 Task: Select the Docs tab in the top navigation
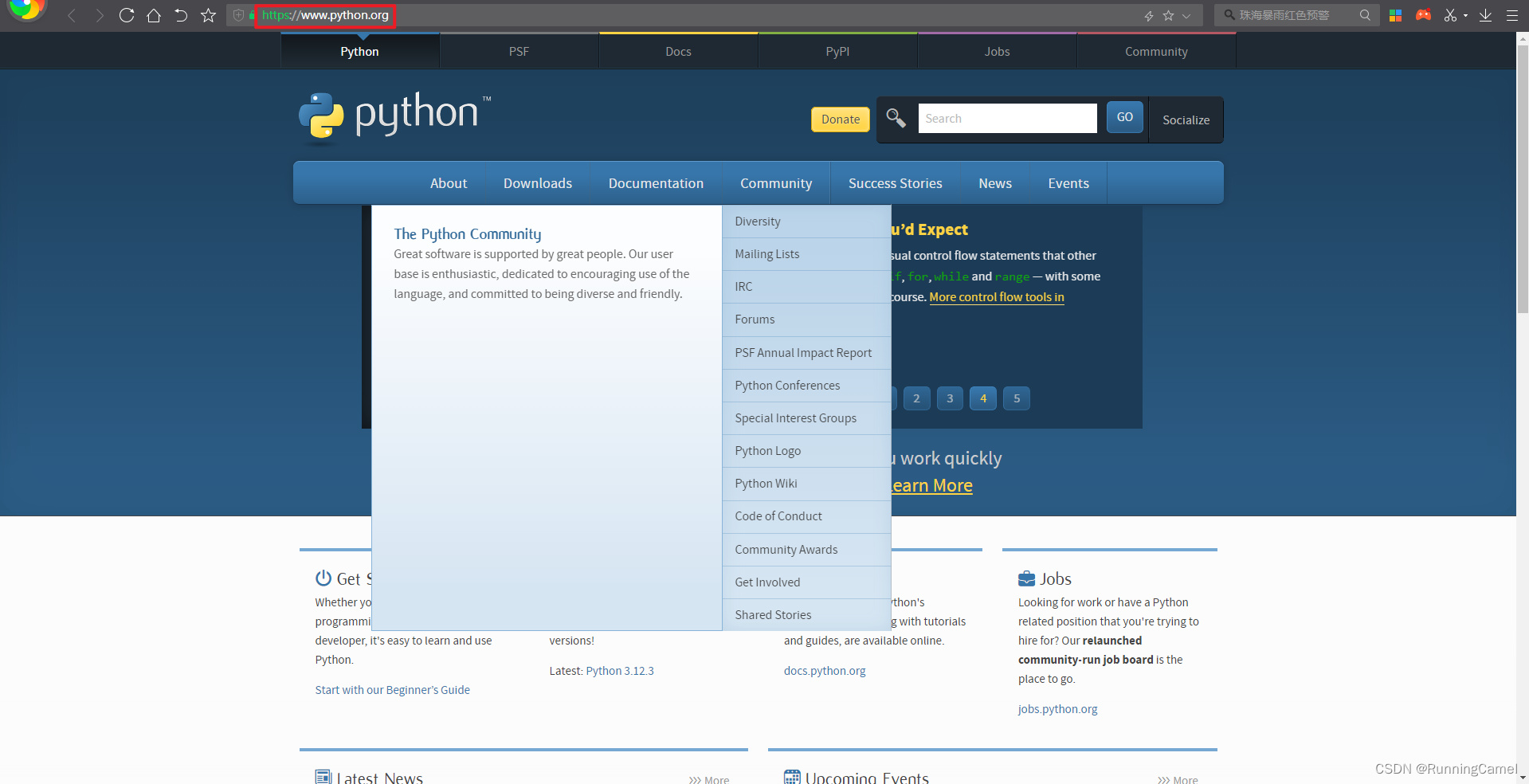click(678, 51)
